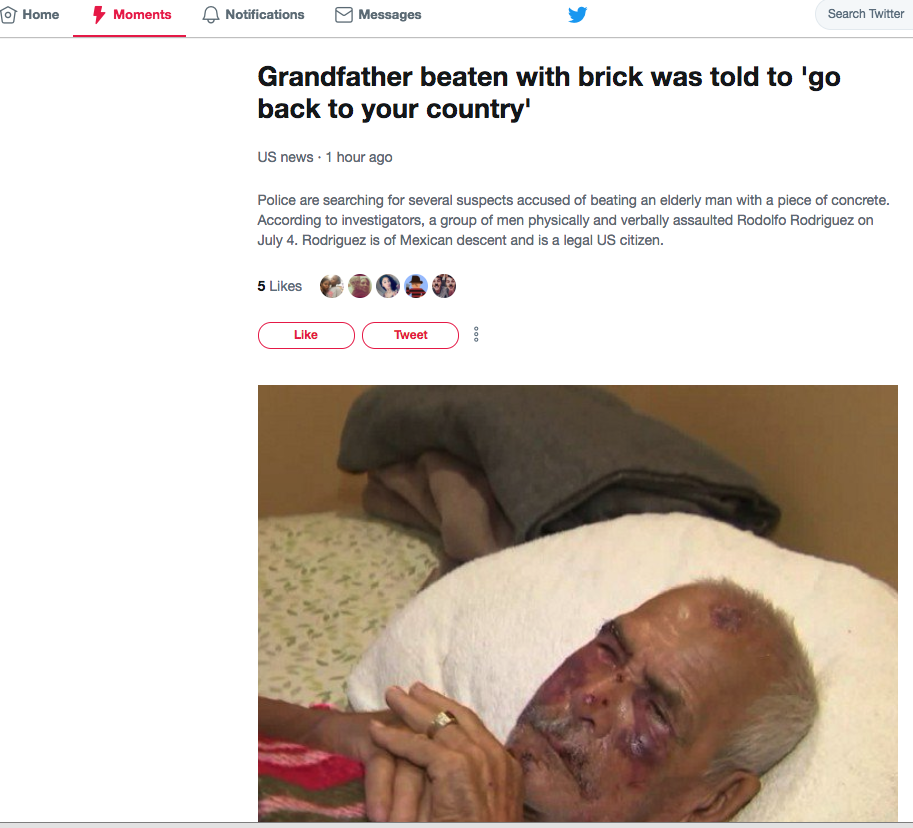The height and width of the screenshot is (828, 913).
Task: Focus the Search Twitter field
Action: tap(865, 15)
